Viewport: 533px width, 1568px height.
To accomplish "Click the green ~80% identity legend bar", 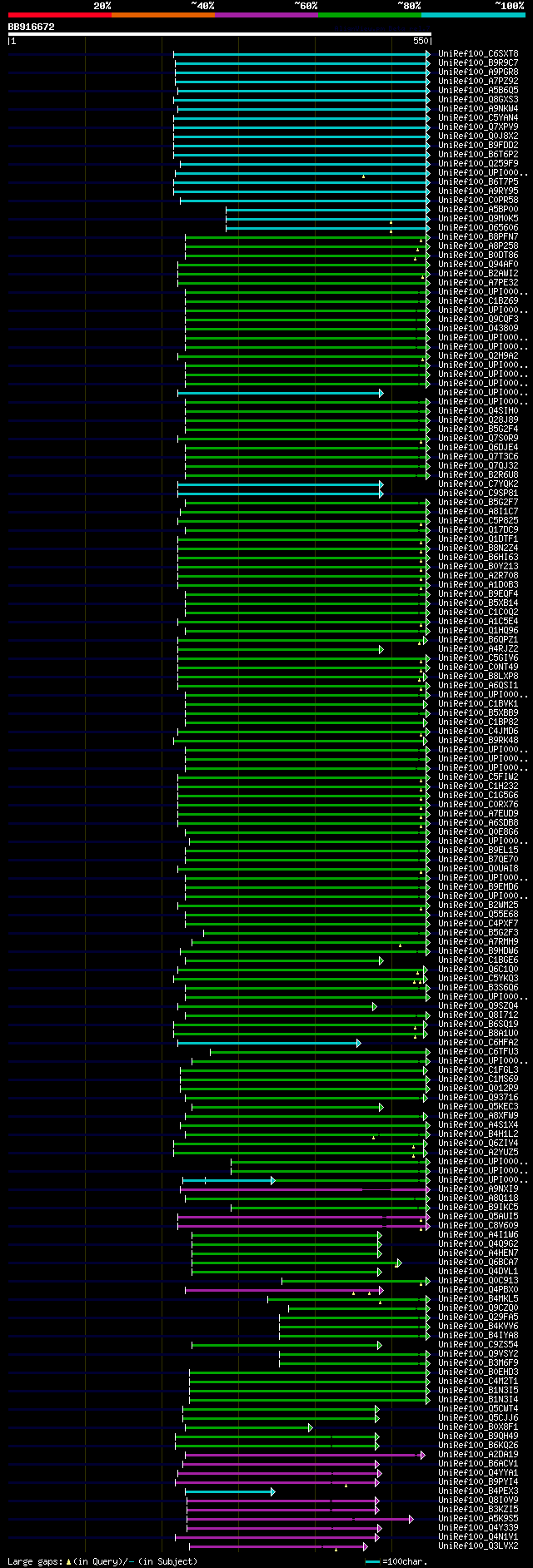I will (370, 15).
